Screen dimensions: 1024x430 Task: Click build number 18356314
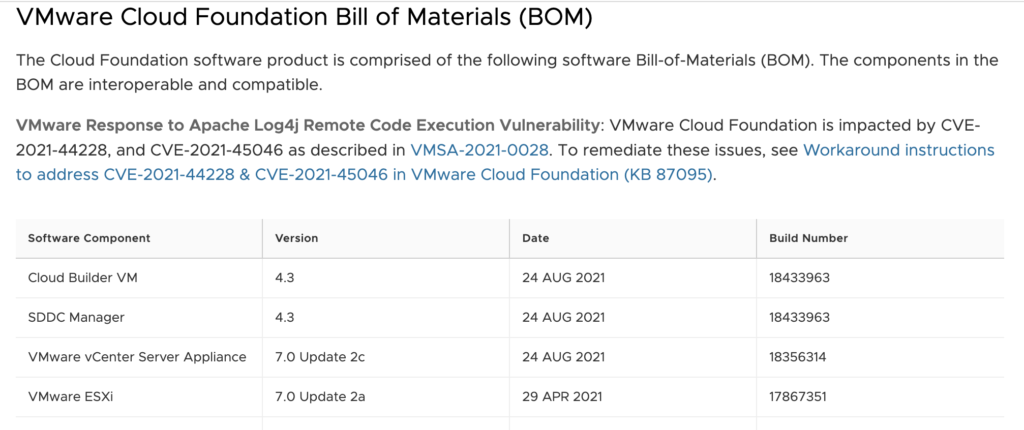point(799,357)
